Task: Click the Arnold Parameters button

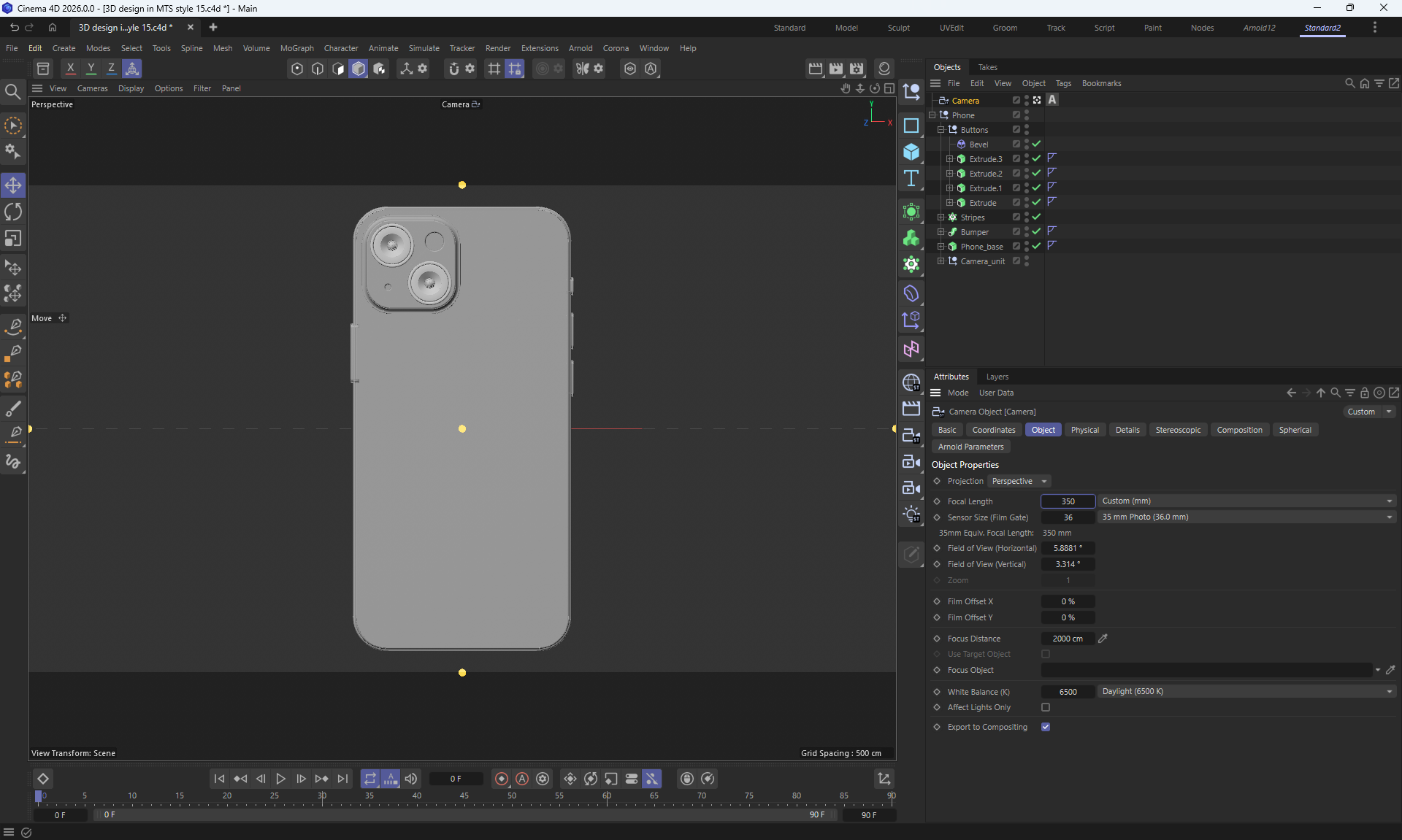Action: [x=970, y=447]
